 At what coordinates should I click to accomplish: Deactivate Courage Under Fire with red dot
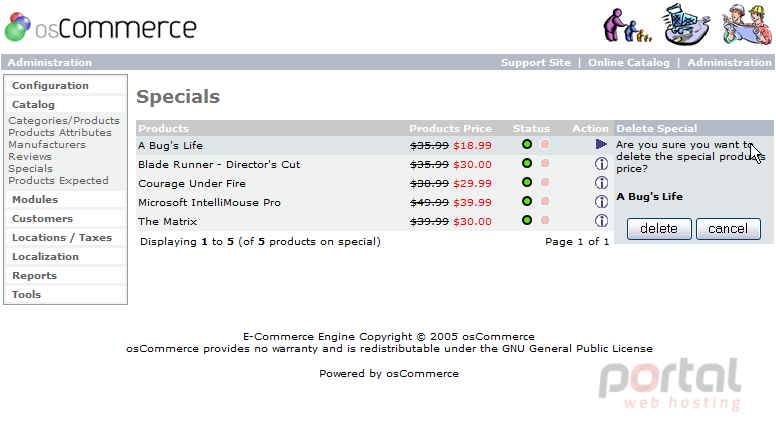point(545,183)
